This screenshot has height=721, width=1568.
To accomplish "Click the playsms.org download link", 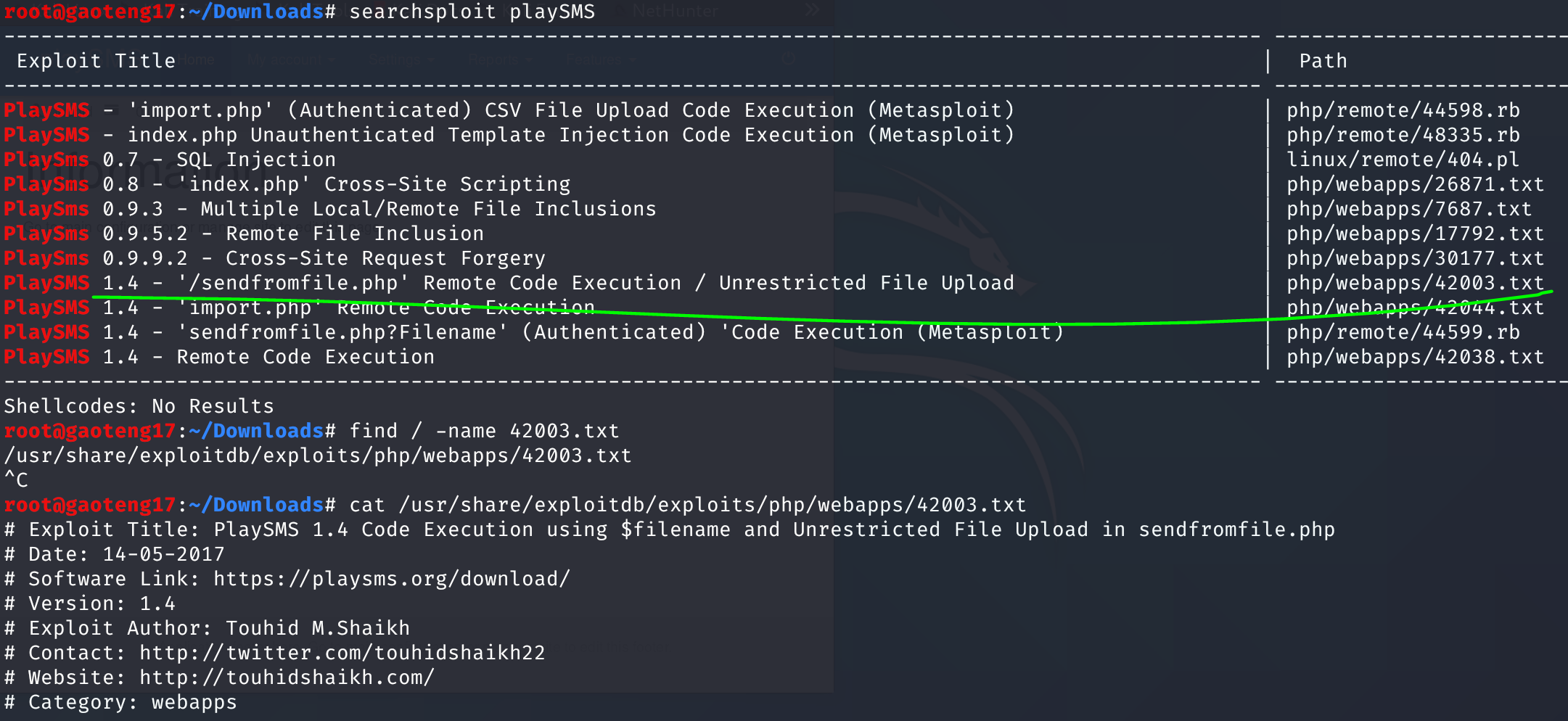I will (392, 579).
